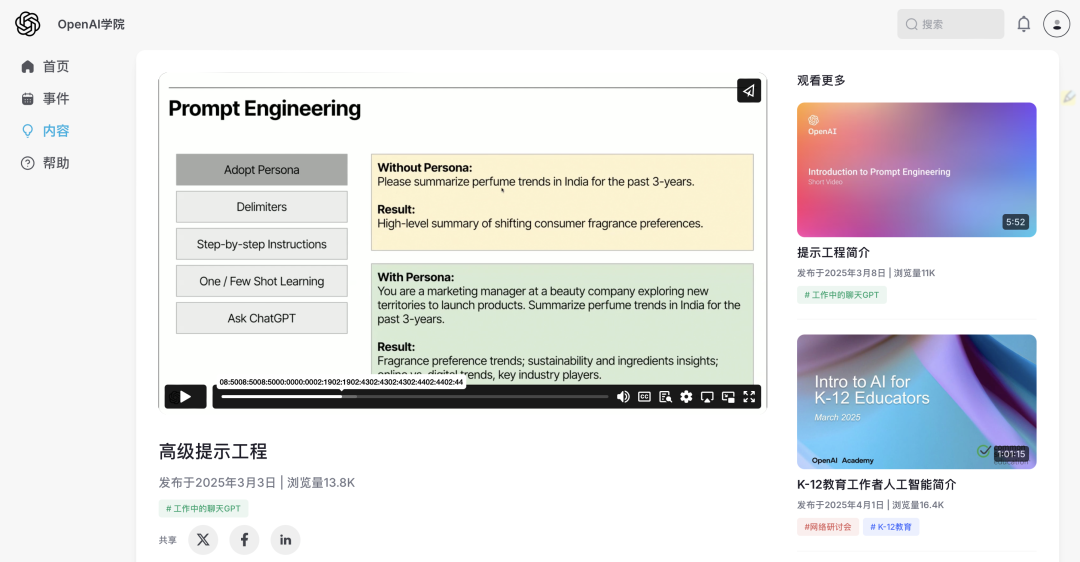Click the 5:52 duration badge
Image resolution: width=1080 pixels, height=562 pixels.
point(1015,222)
